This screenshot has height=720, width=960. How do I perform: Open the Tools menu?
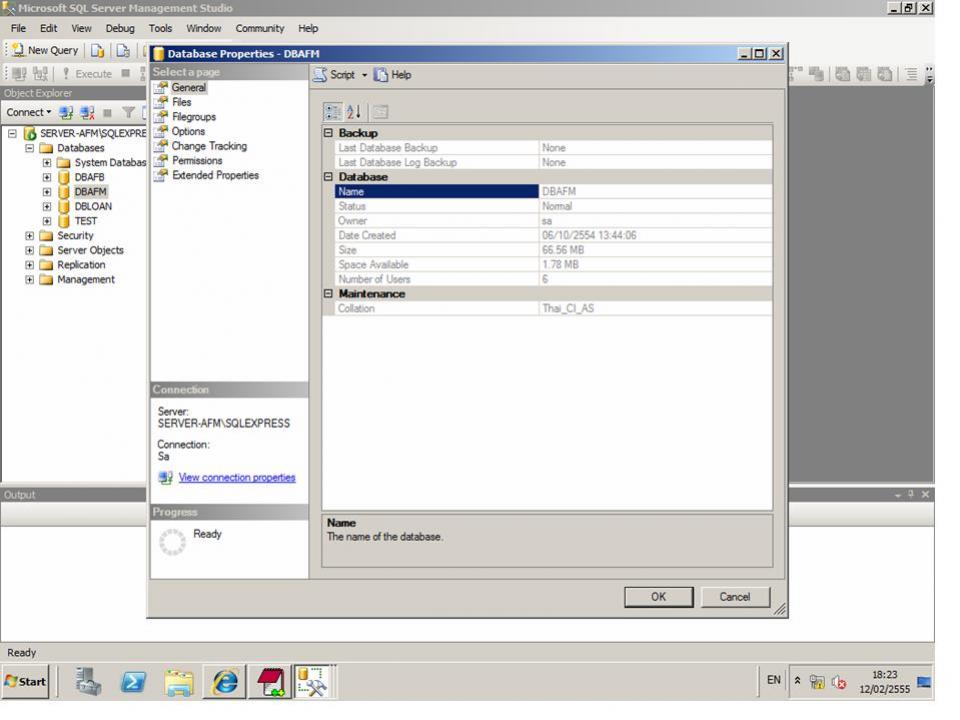tap(160, 28)
